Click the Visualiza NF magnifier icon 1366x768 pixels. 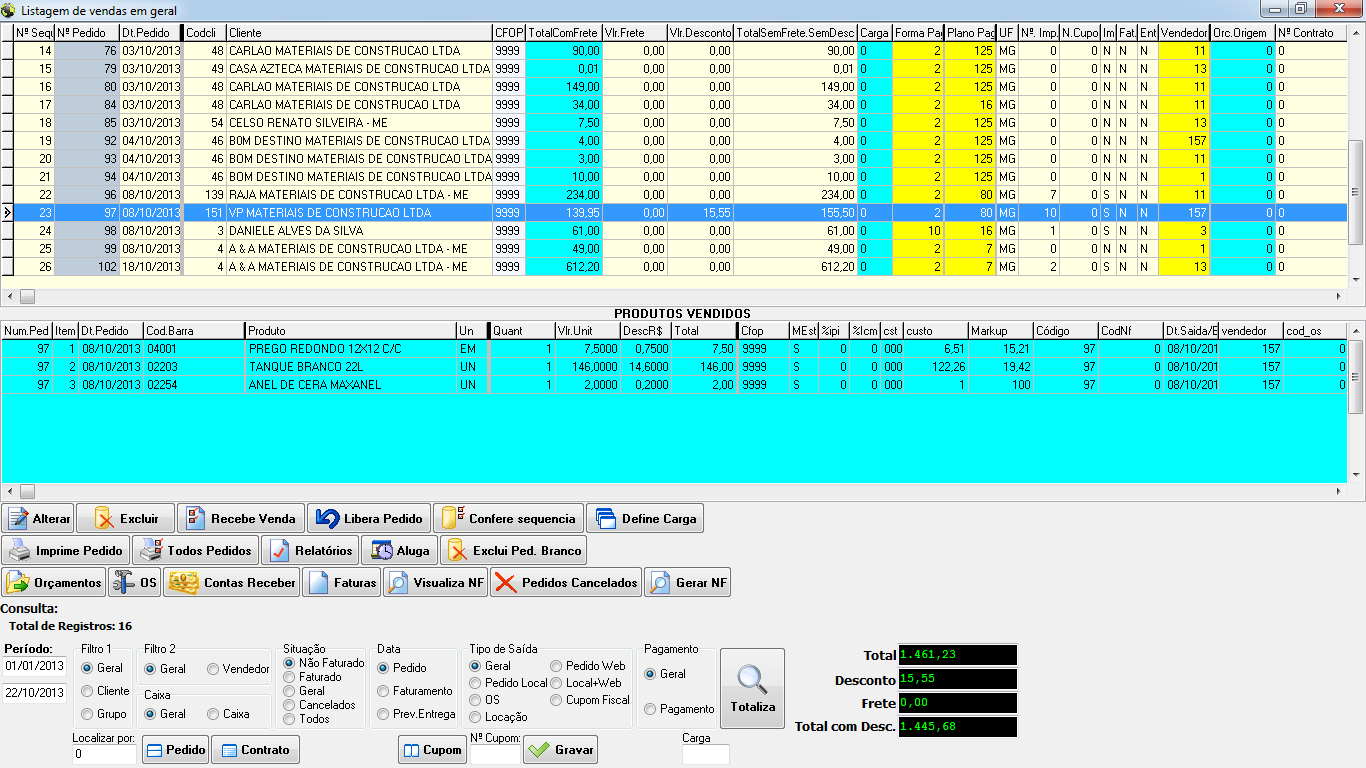pyautogui.click(x=397, y=582)
